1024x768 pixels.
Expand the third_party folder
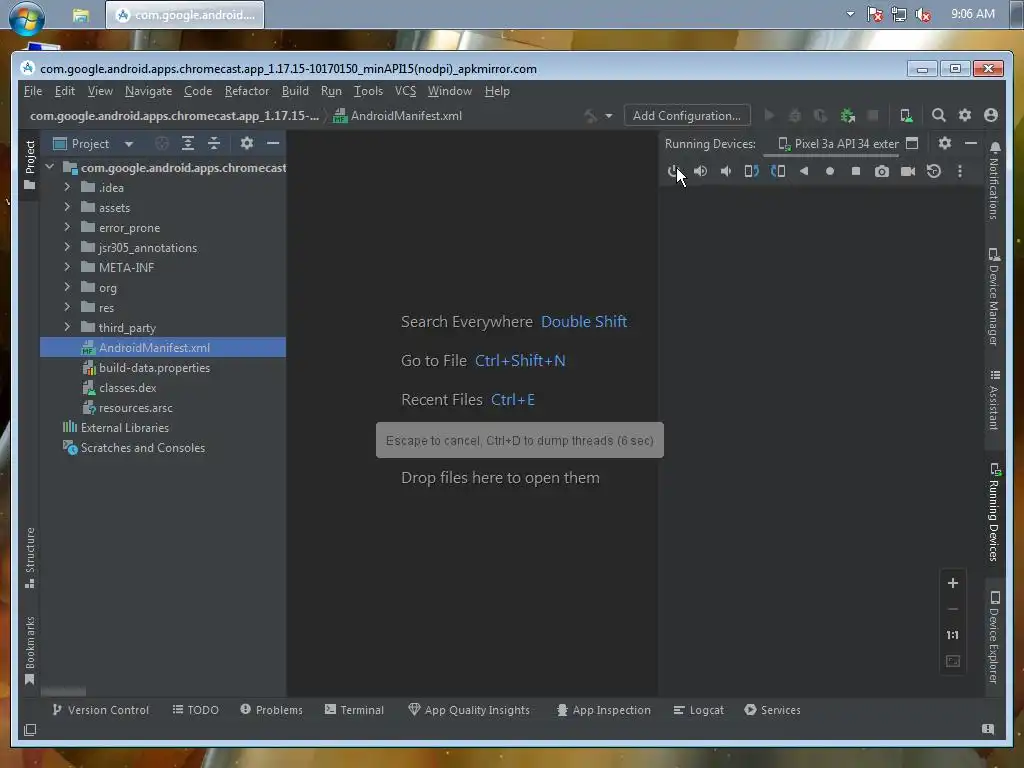67,327
